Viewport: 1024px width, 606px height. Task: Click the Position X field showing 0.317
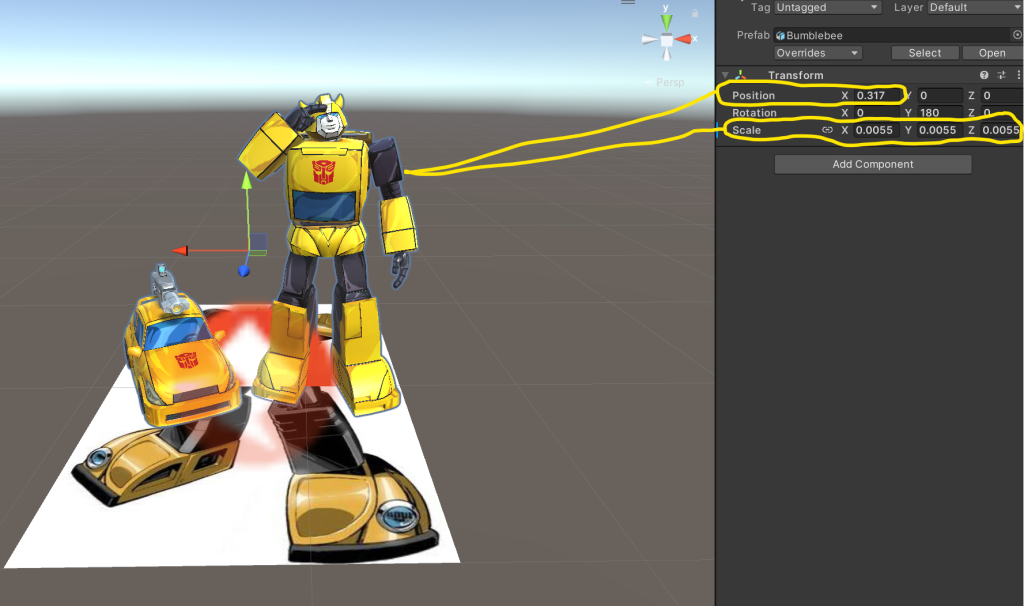[x=878, y=95]
